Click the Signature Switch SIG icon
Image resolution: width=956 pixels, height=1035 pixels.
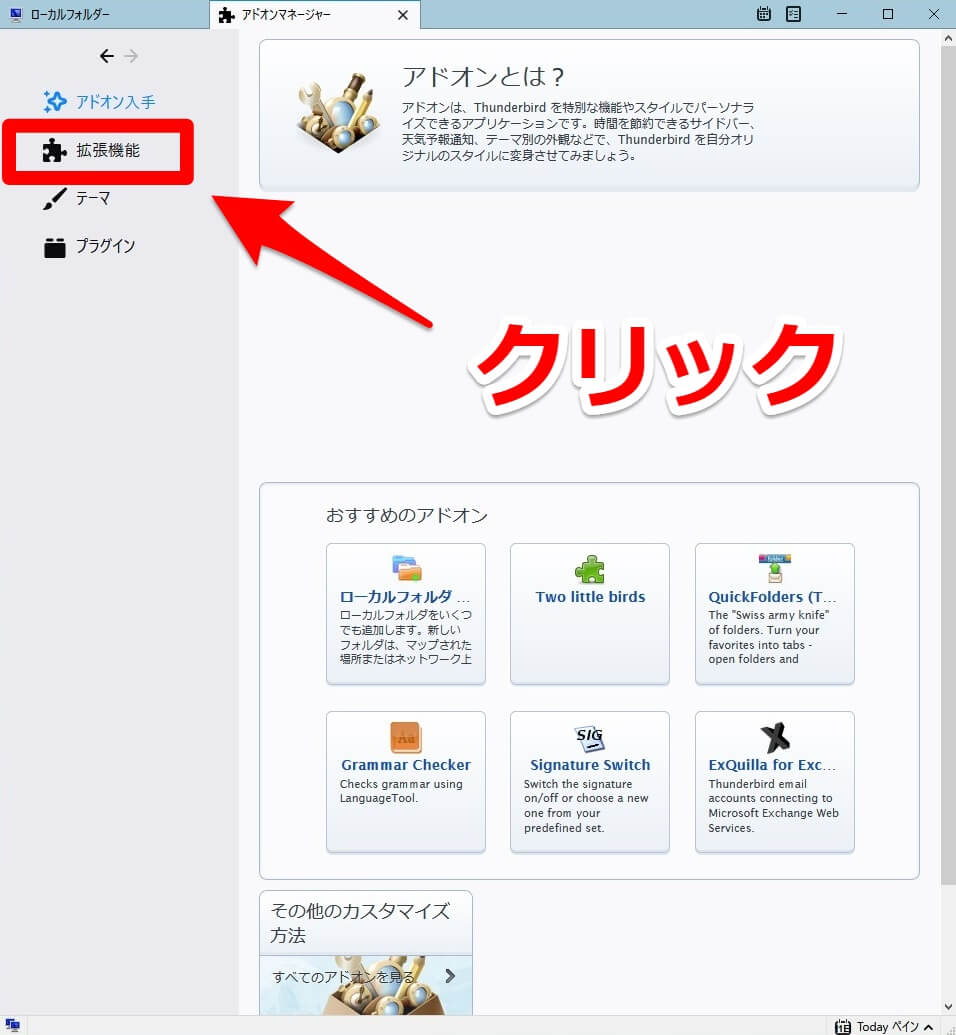point(590,738)
